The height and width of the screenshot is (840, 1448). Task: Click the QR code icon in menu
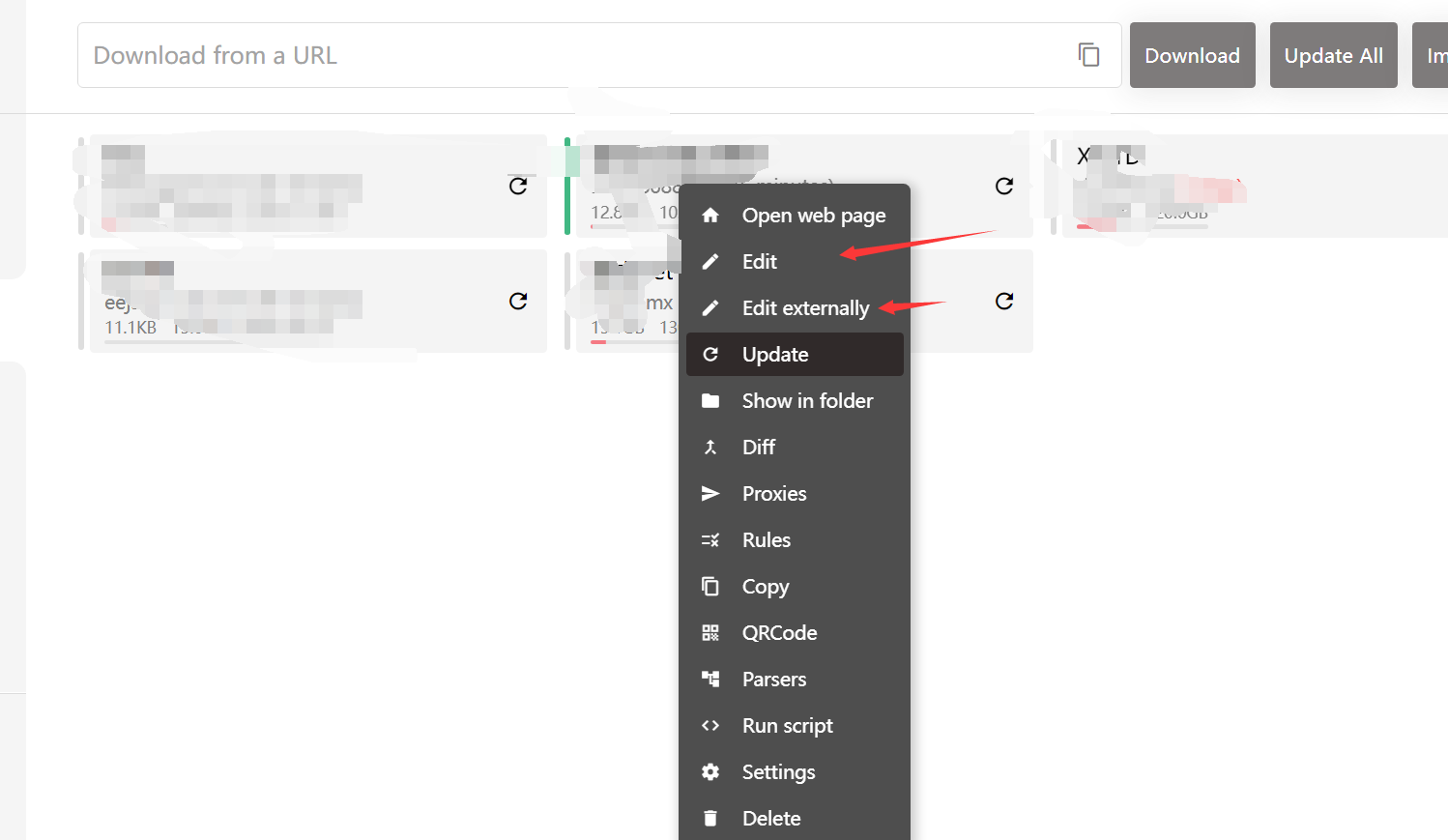[x=710, y=633]
